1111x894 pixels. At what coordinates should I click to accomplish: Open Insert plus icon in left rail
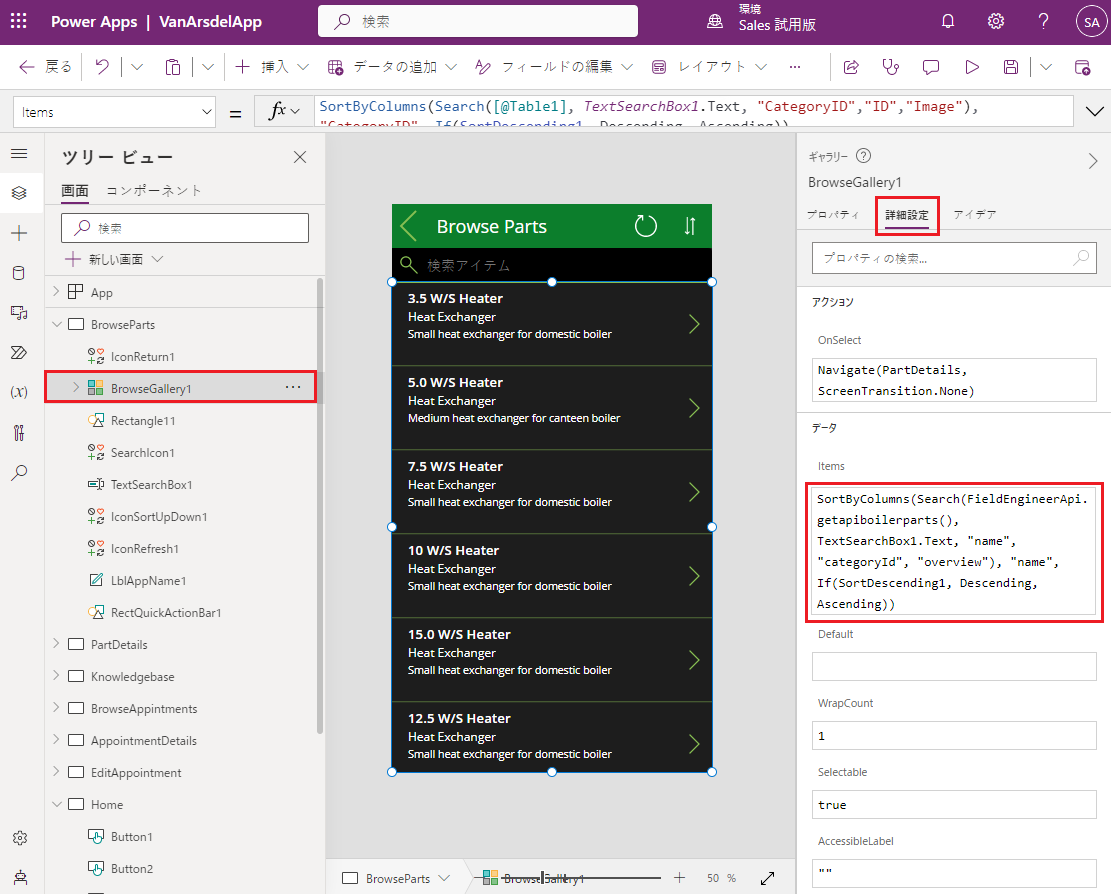click(x=19, y=233)
